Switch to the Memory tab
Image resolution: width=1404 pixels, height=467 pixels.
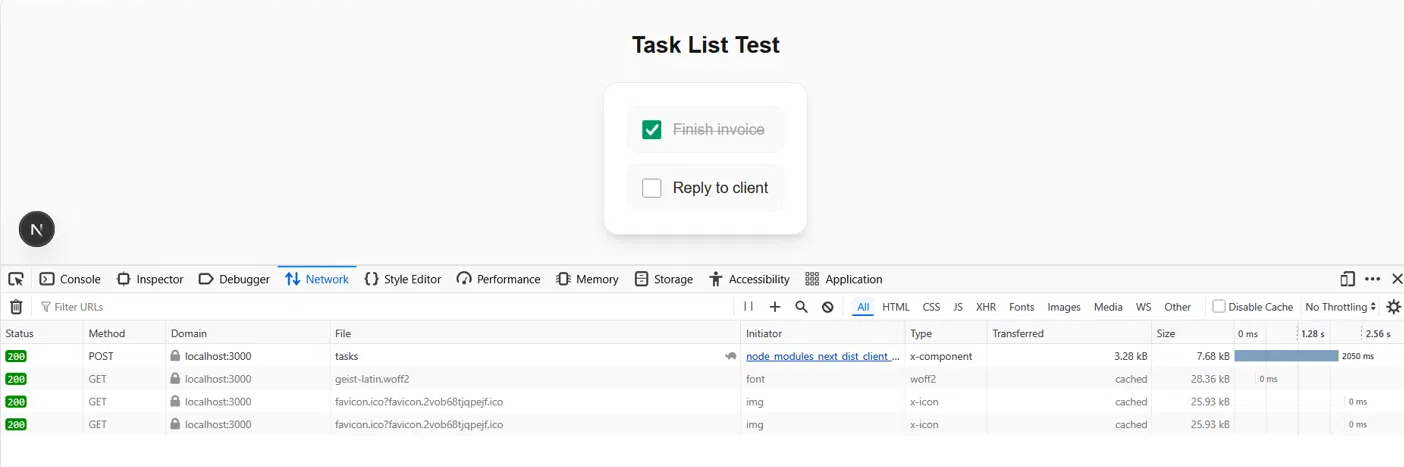pyautogui.click(x=587, y=279)
